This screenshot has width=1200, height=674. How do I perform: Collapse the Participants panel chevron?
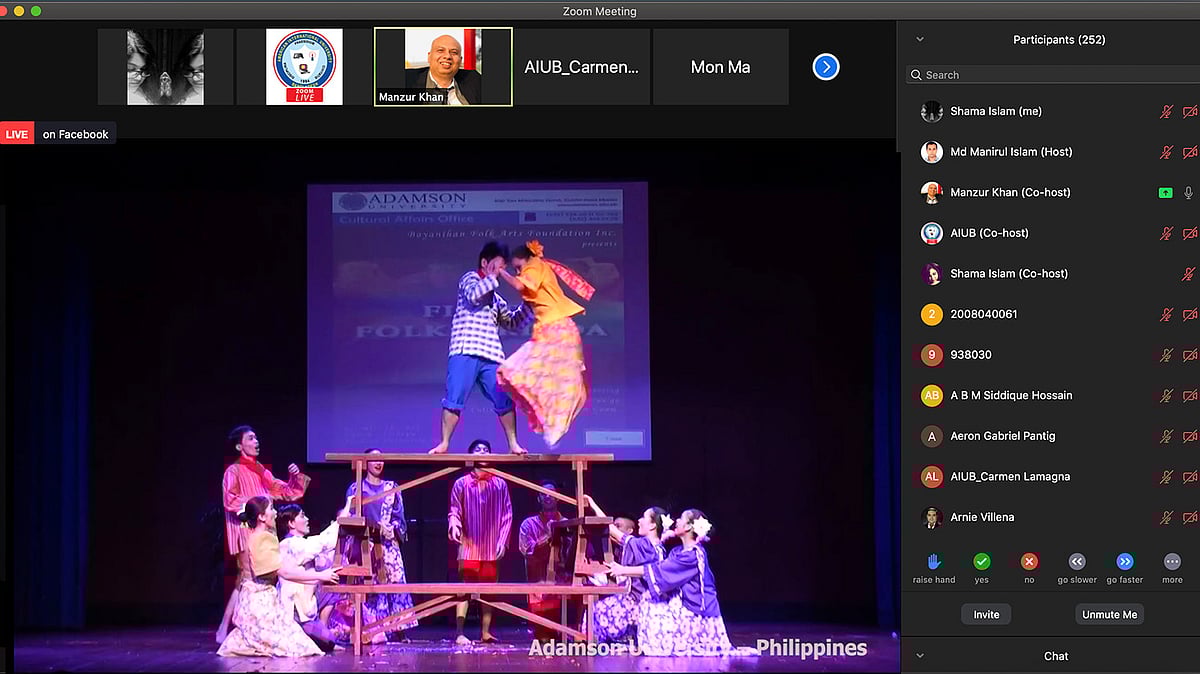click(920, 40)
